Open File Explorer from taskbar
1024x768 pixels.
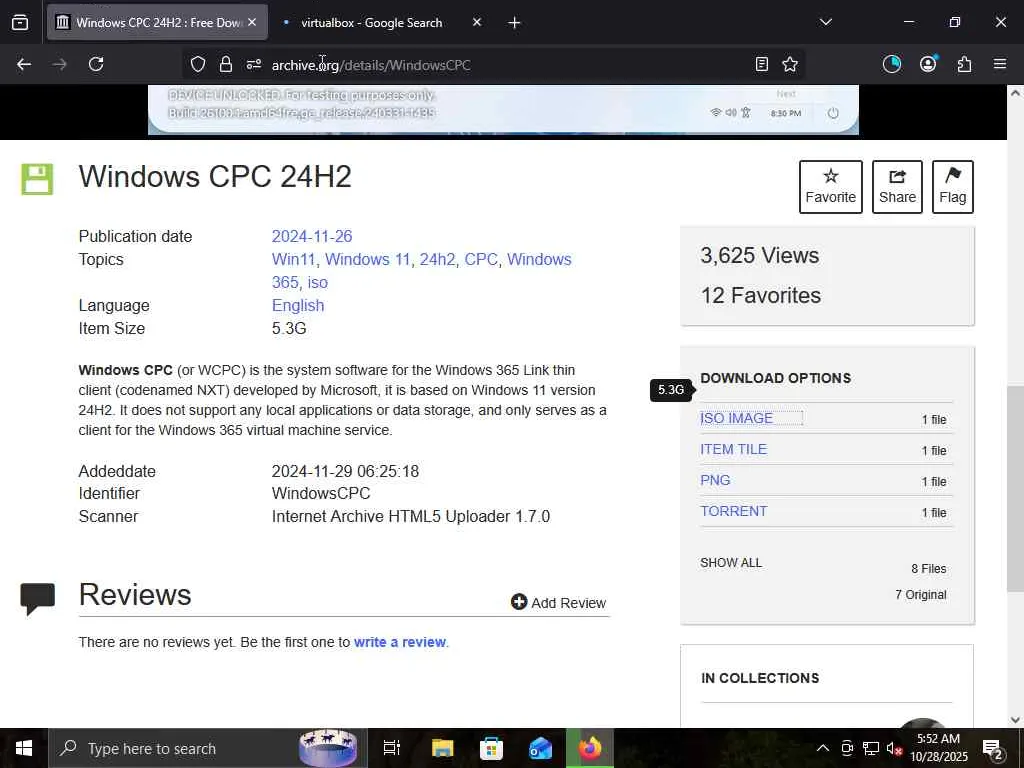[x=442, y=748]
